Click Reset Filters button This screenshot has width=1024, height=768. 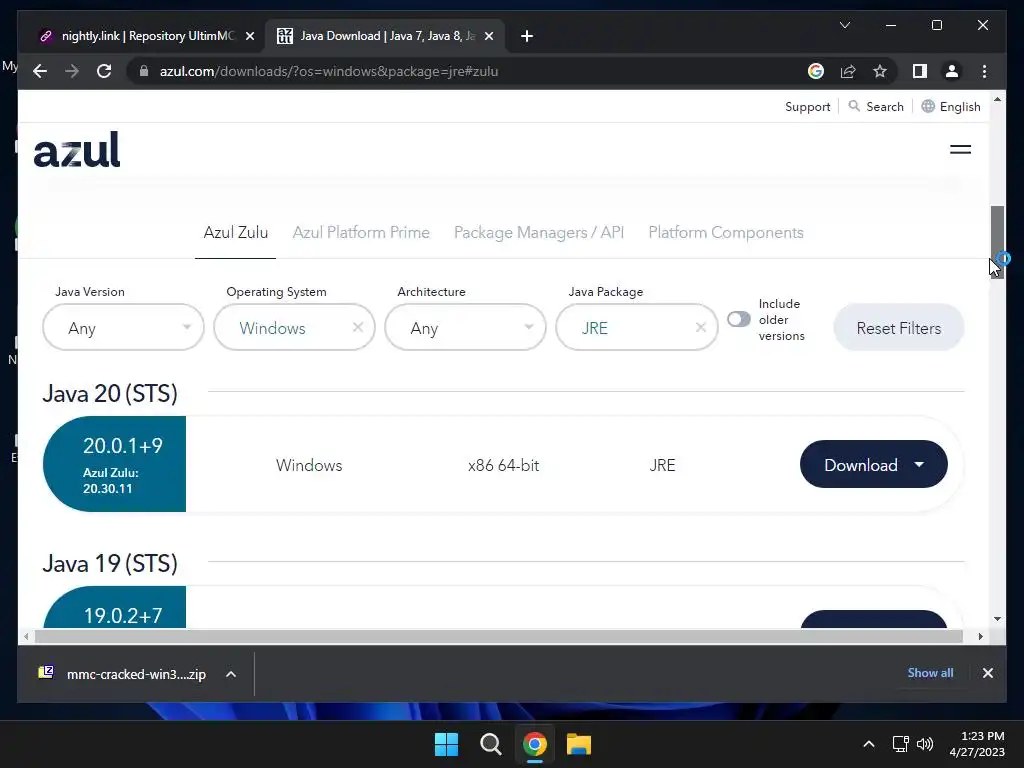pos(899,328)
